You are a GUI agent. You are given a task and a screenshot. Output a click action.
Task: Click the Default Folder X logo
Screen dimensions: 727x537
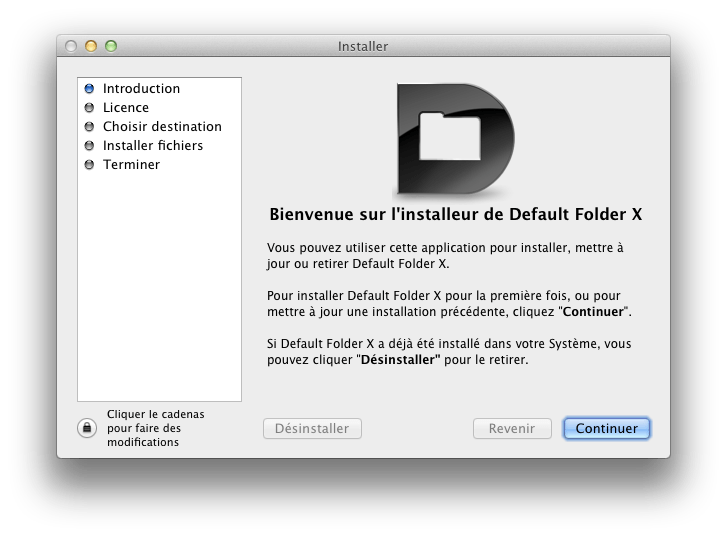coord(455,139)
